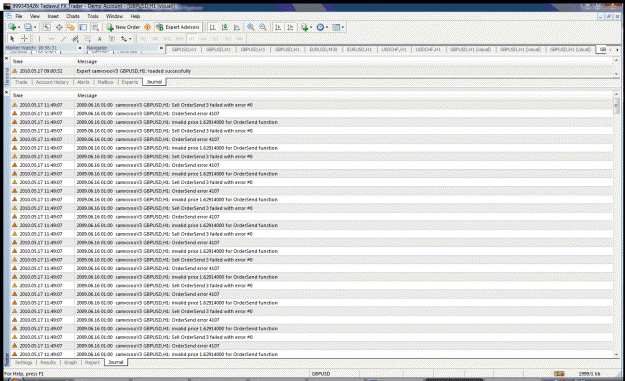Toggle Chart Shift

[290, 27]
